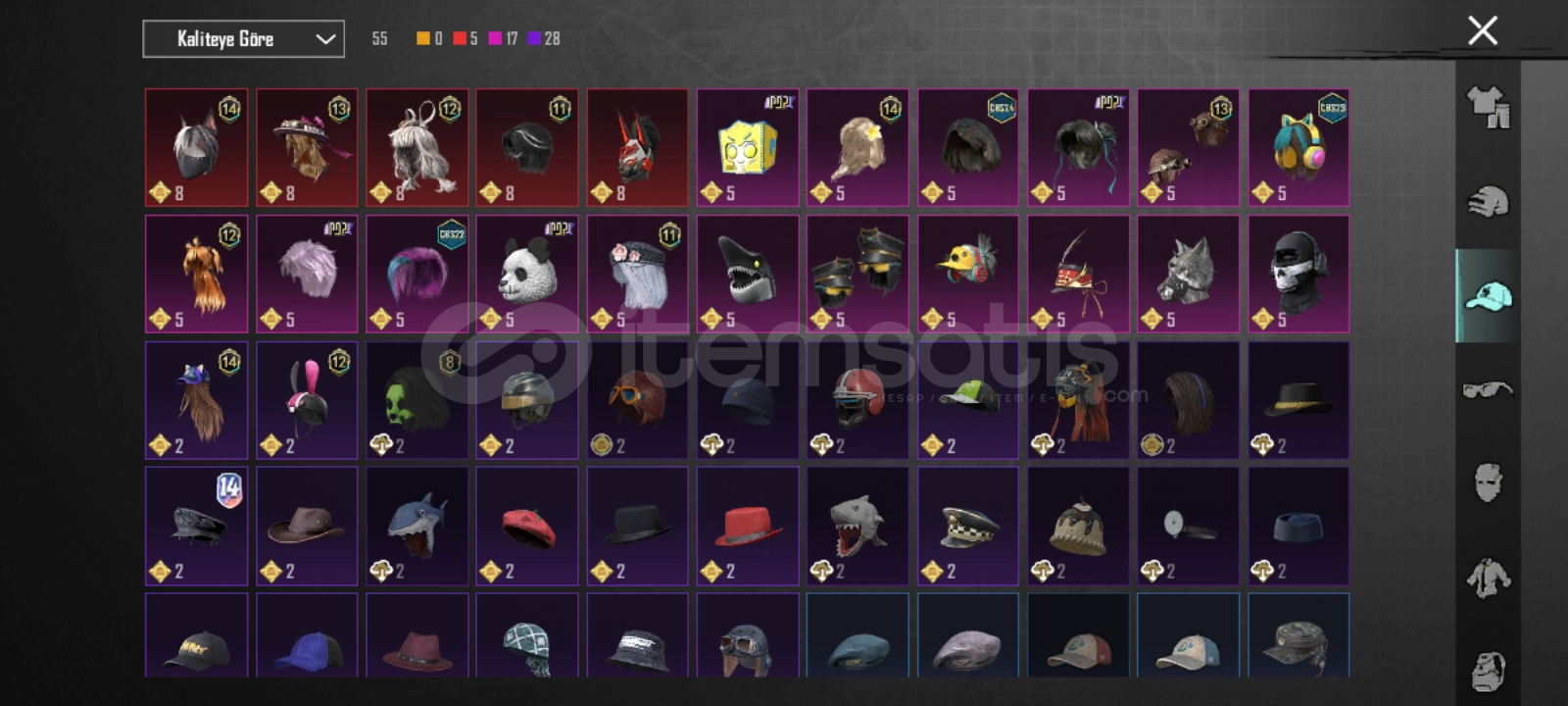Screen dimensions: 1568x706
Task: Choose the white cat-ear hood item
Action: coord(196,148)
